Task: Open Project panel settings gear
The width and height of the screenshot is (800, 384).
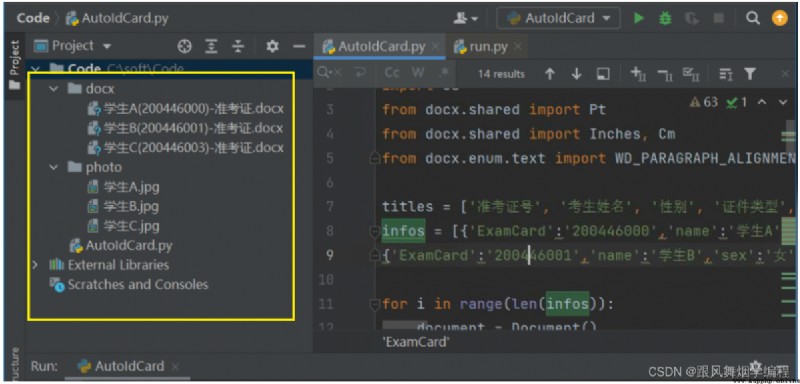Action: point(272,46)
